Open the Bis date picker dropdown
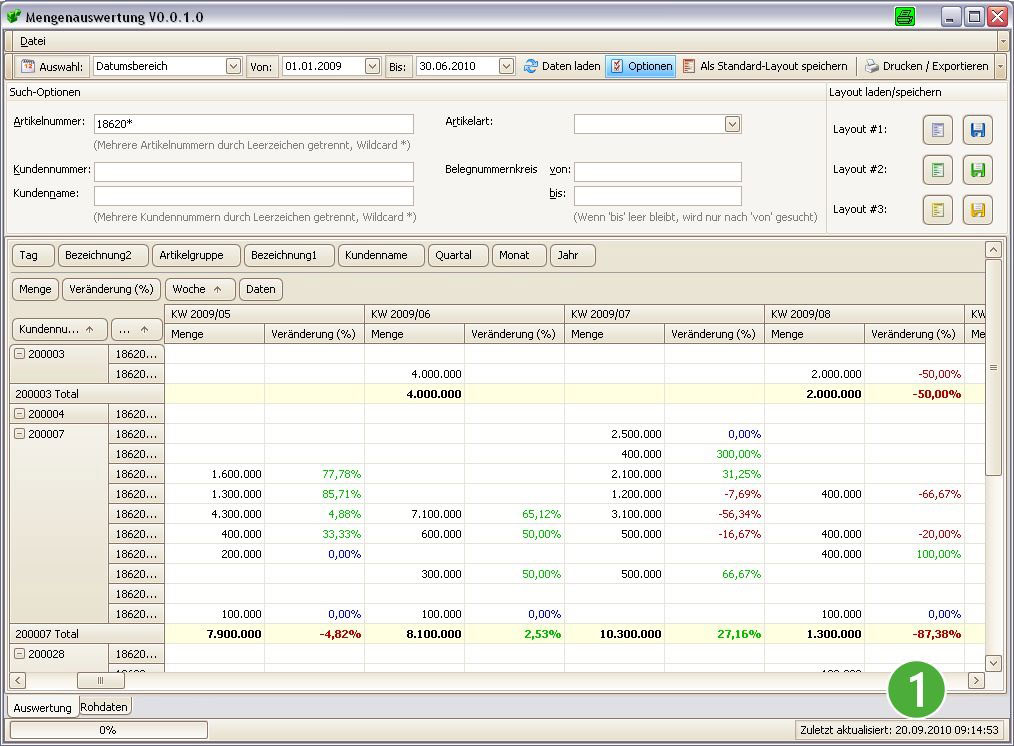1014x746 pixels. pos(506,66)
